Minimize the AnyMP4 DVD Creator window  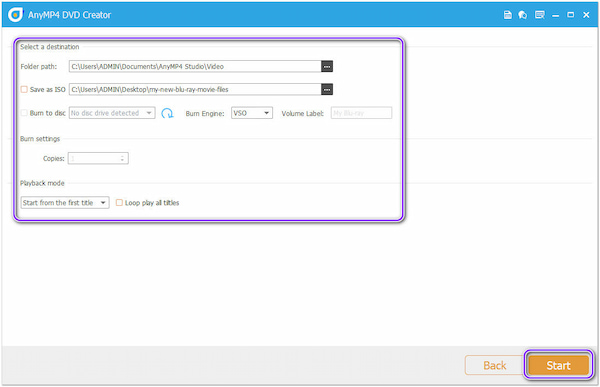coord(556,15)
